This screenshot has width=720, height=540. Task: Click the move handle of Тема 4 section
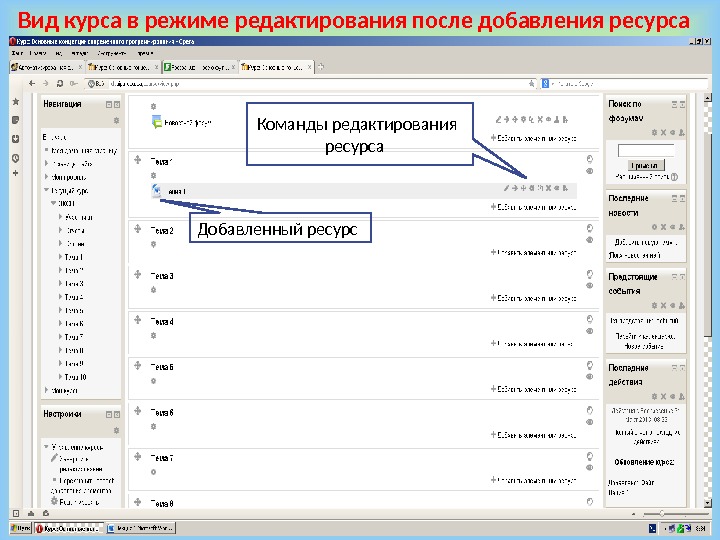coord(137,320)
